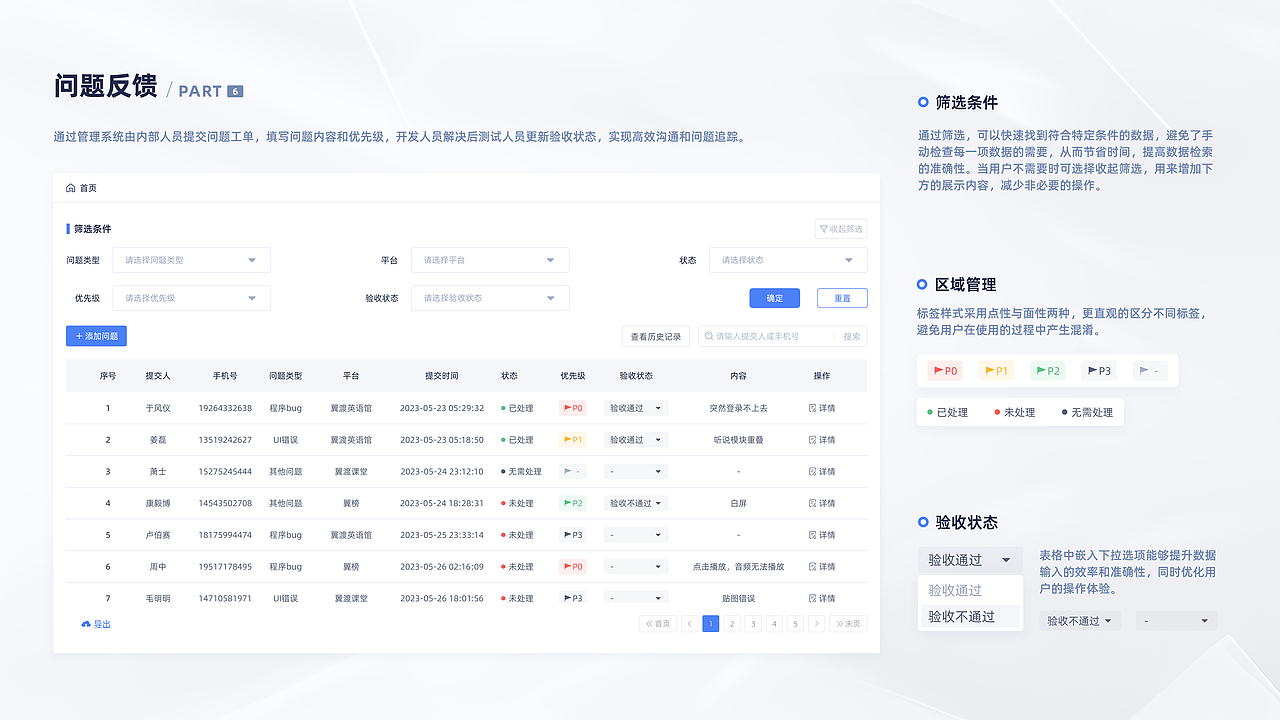Go to page 3 in pagination
This screenshot has height=720, width=1280.
(753, 623)
